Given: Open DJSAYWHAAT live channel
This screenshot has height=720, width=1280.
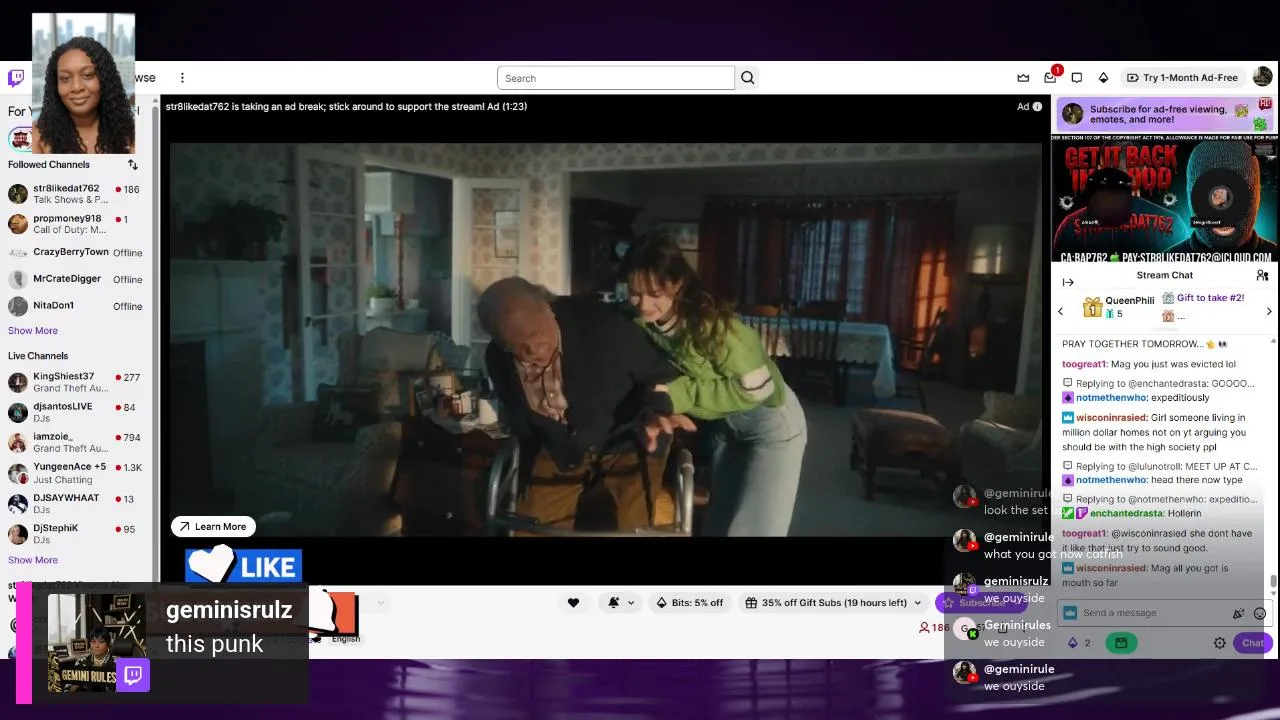Looking at the screenshot, I should click(76, 503).
